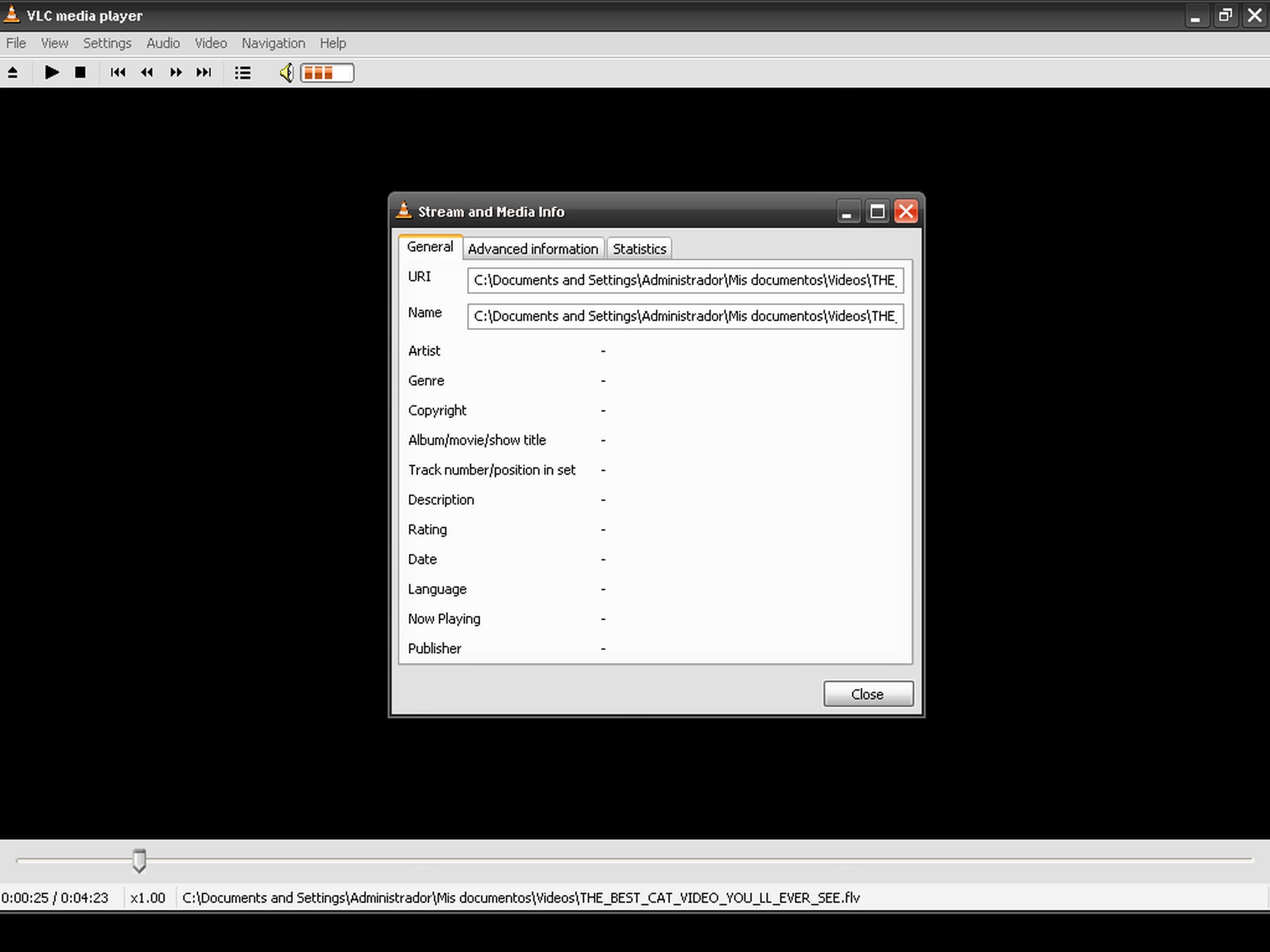Image resolution: width=1270 pixels, height=952 pixels.
Task: Mute audio with the speaker icon
Action: tap(286, 73)
